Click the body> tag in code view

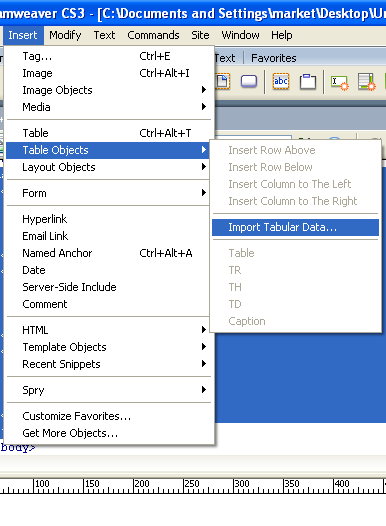point(18,448)
